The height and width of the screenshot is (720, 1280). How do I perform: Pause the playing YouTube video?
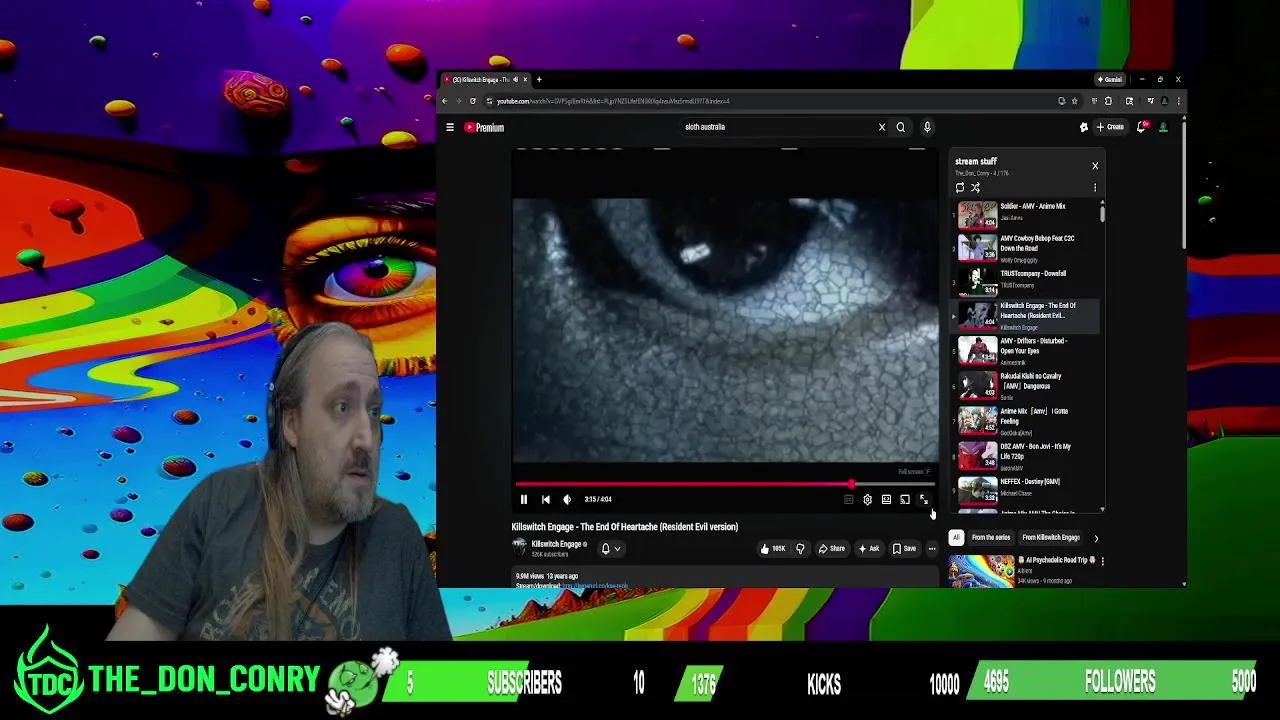click(523, 499)
